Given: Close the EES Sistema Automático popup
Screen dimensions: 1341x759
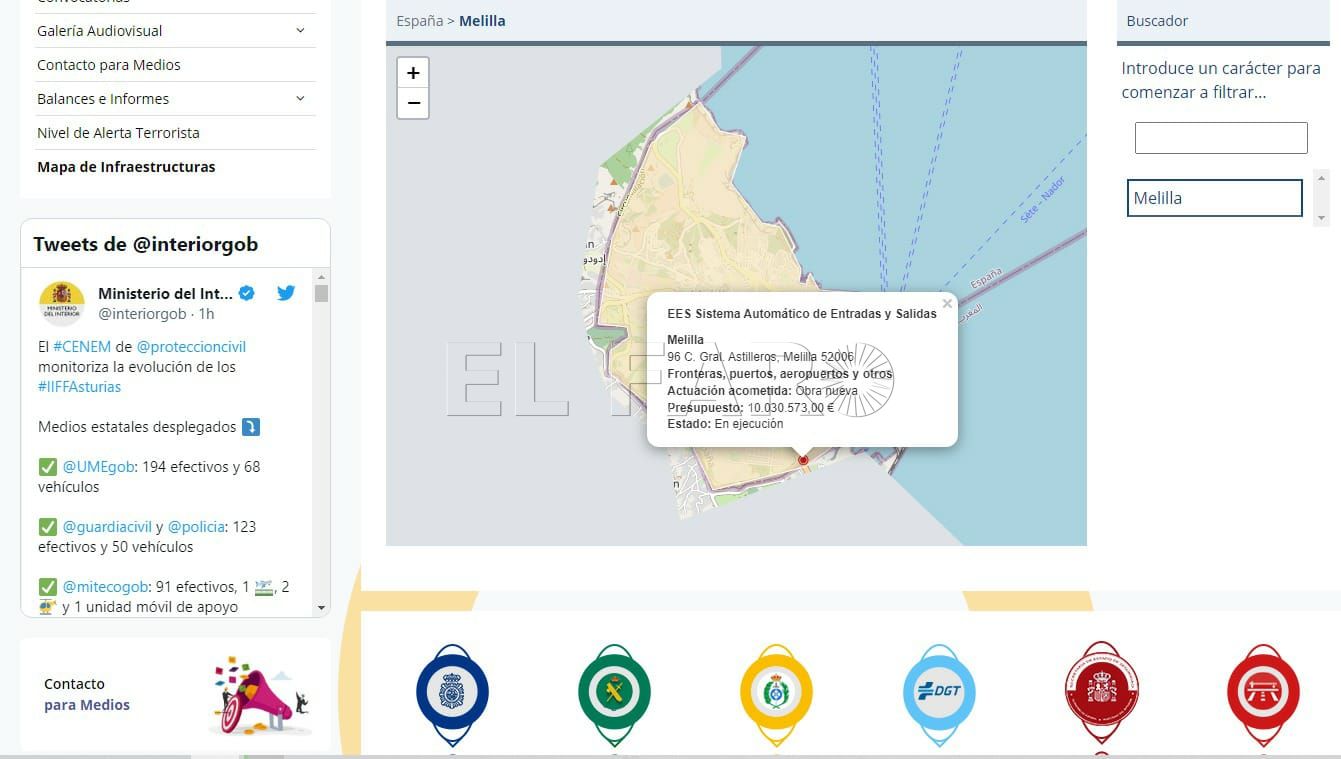Looking at the screenshot, I should pos(946,304).
